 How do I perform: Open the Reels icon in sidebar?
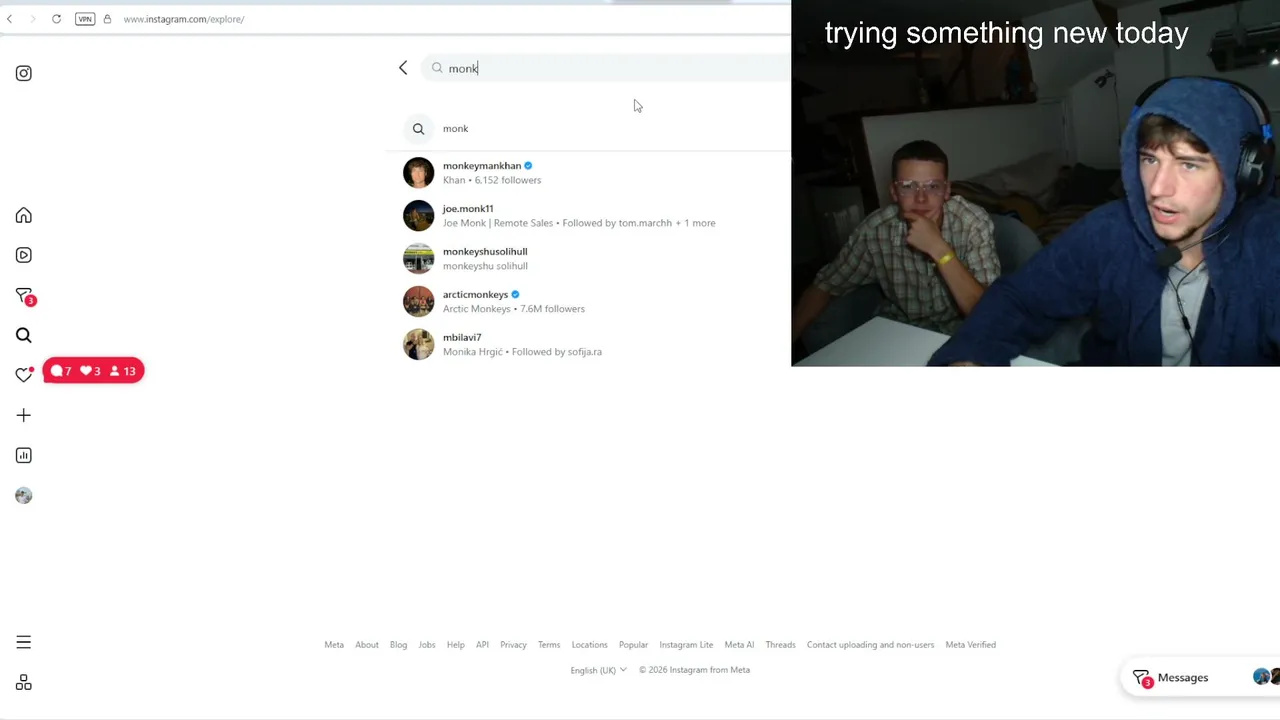pos(24,255)
